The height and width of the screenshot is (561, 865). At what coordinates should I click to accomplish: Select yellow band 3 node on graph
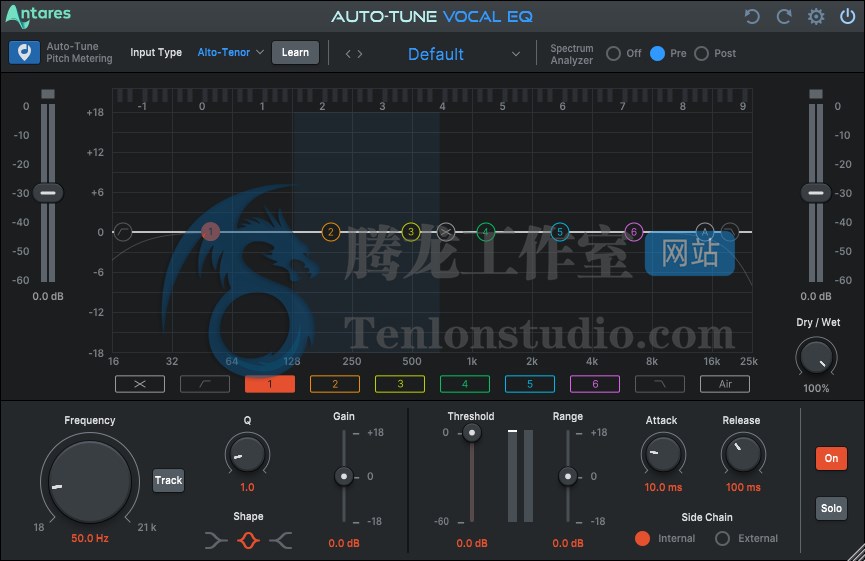click(x=410, y=232)
